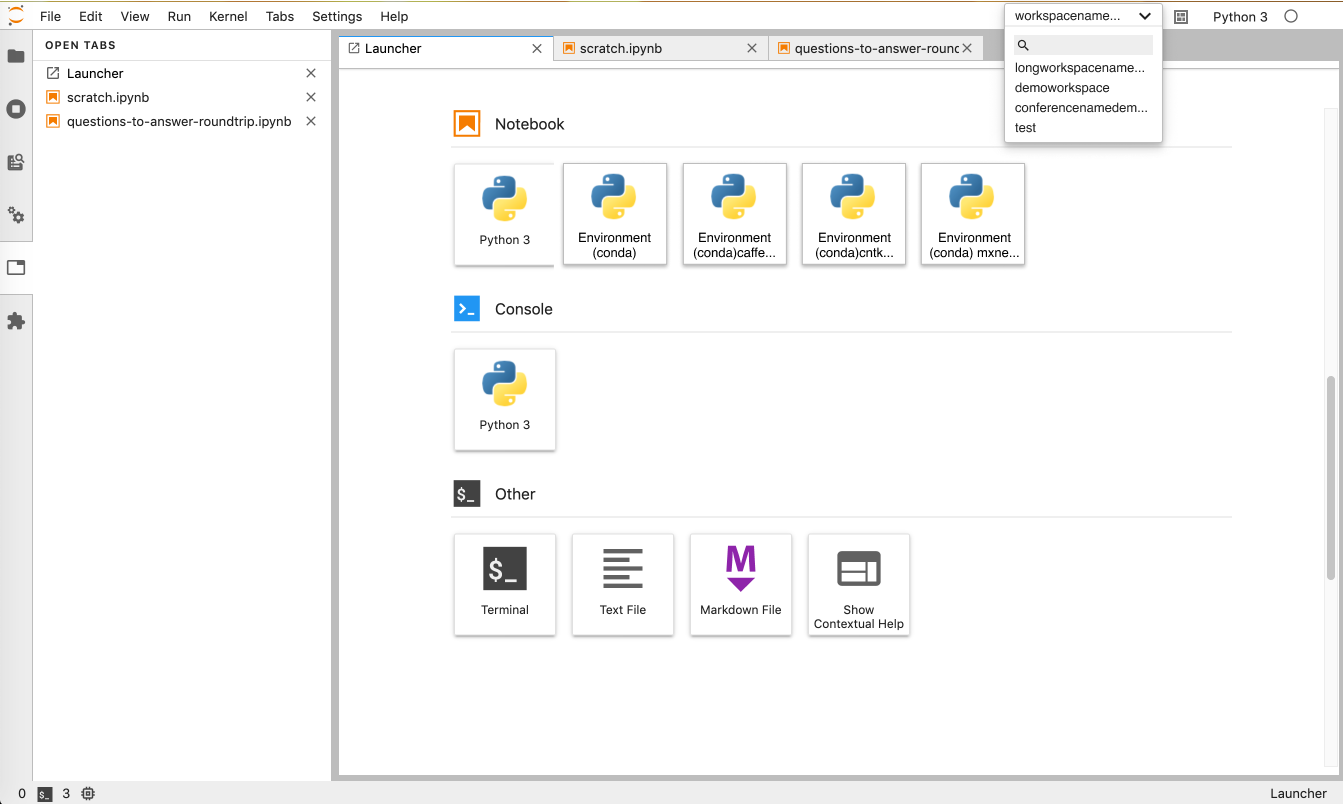Open the File menu
The image size is (1343, 804).
coord(50,16)
